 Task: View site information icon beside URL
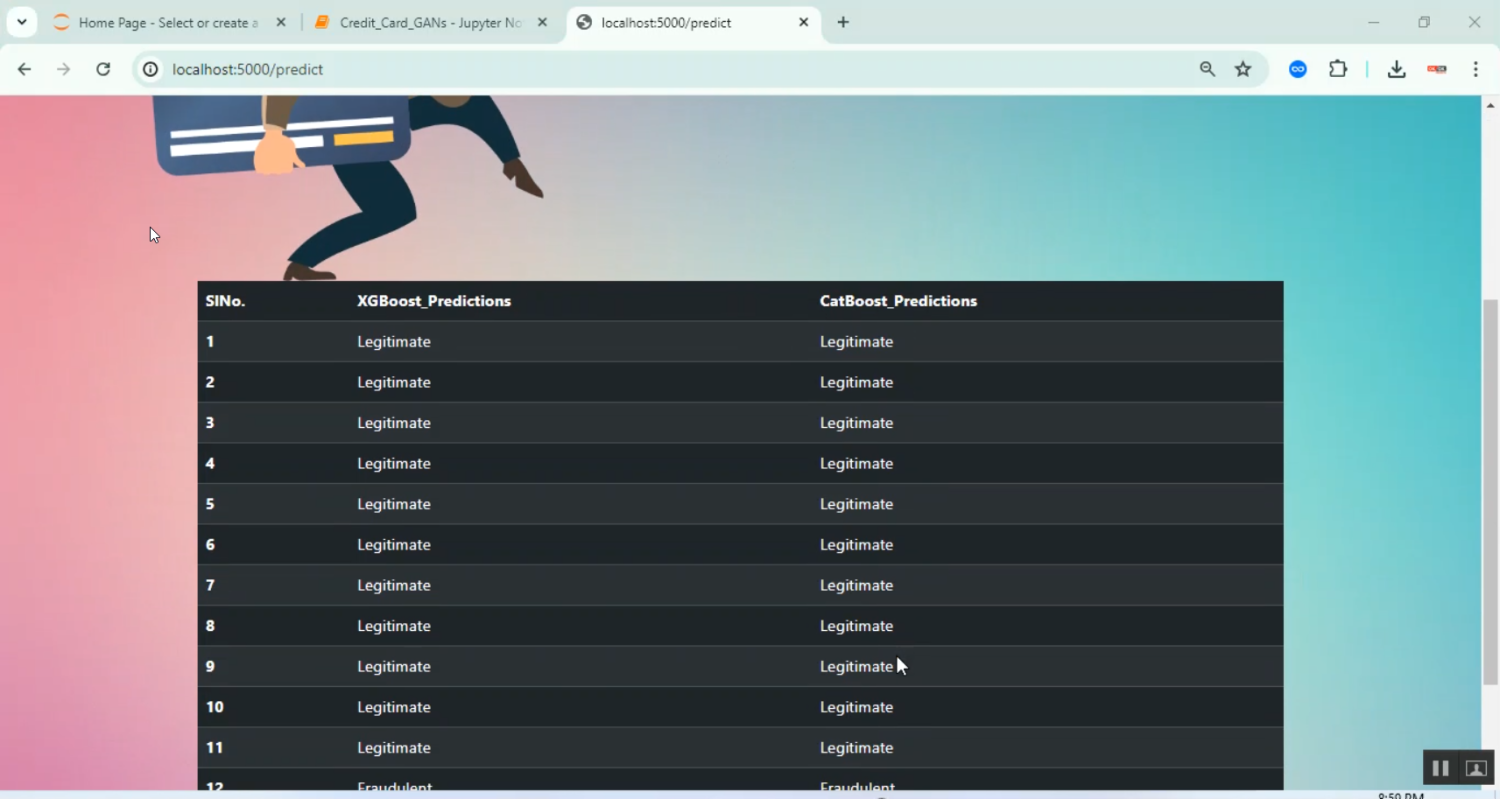click(x=150, y=69)
